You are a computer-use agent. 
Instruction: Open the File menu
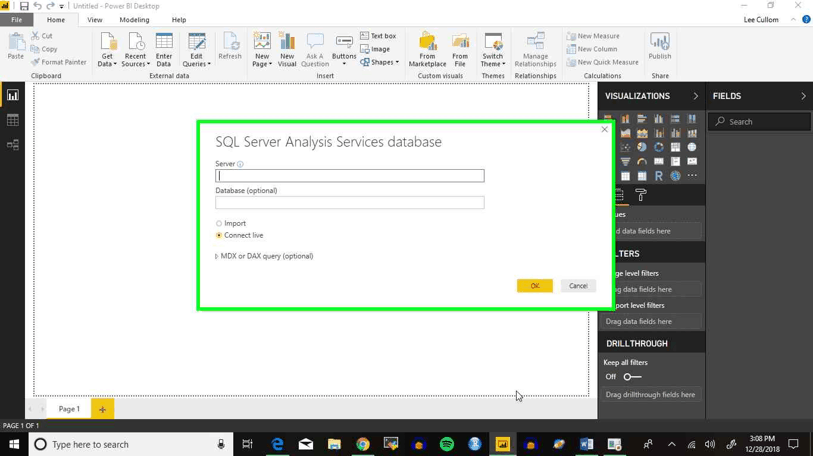pos(17,20)
